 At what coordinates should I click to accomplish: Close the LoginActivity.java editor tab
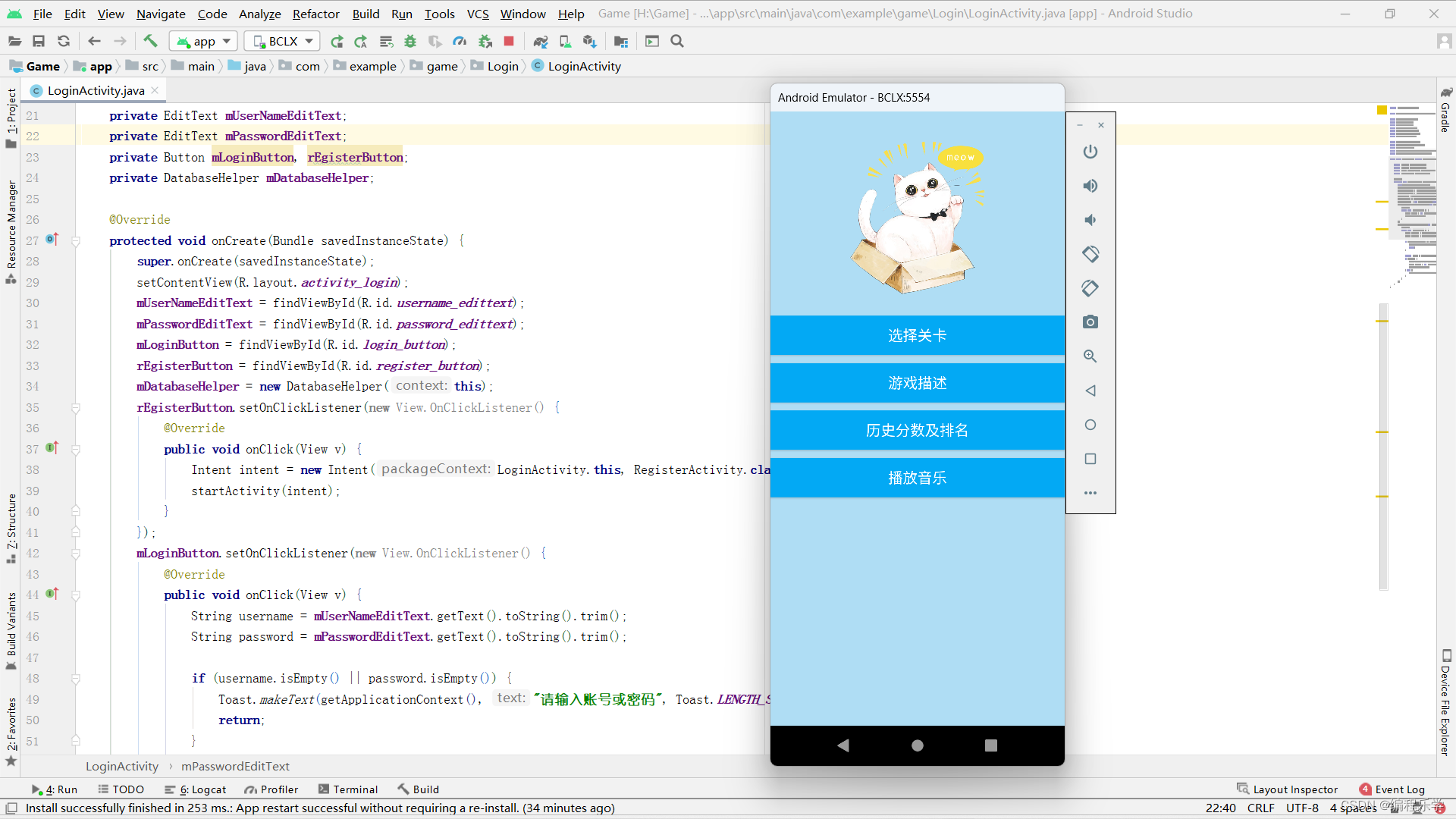[155, 90]
